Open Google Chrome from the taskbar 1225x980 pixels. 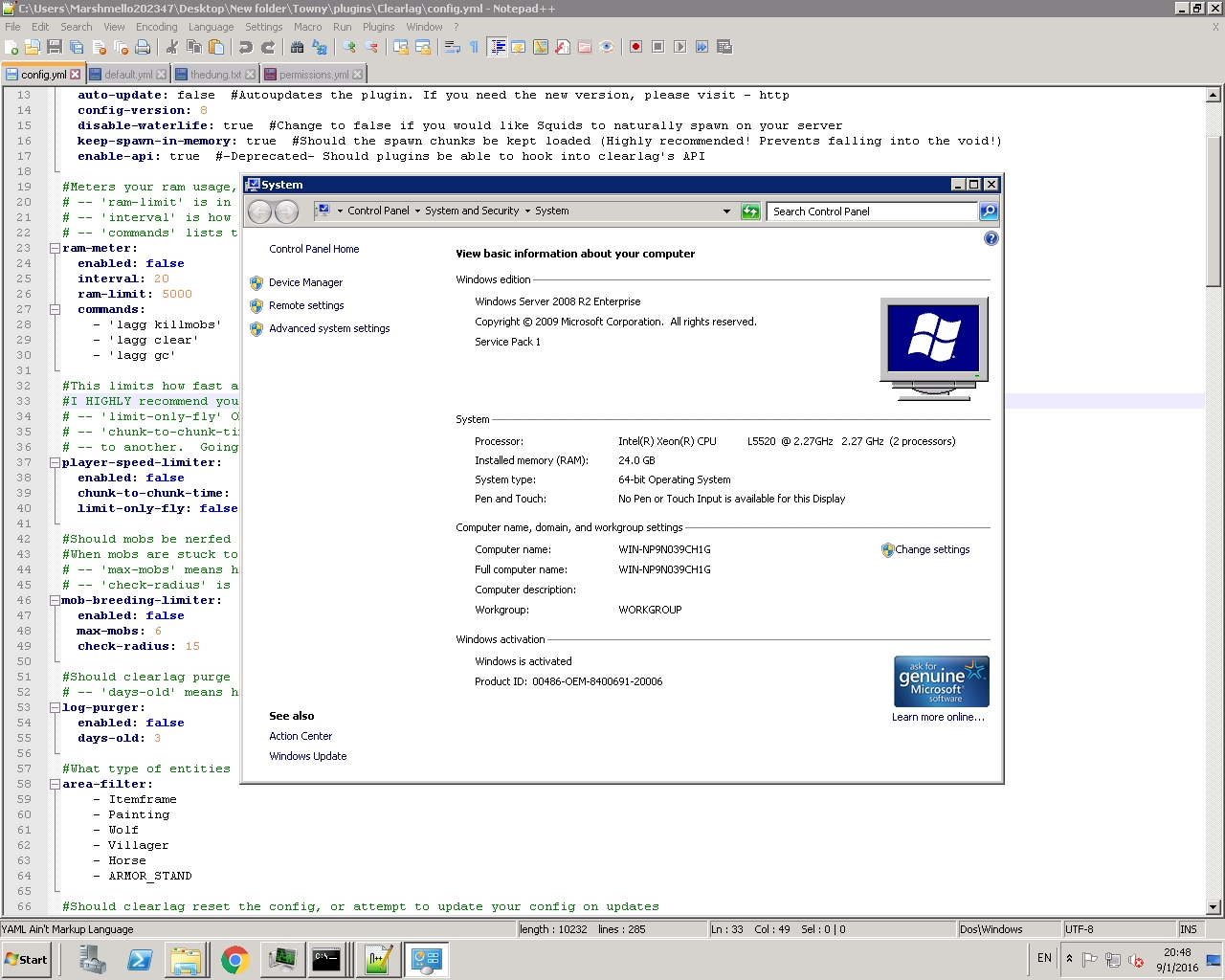point(234,959)
